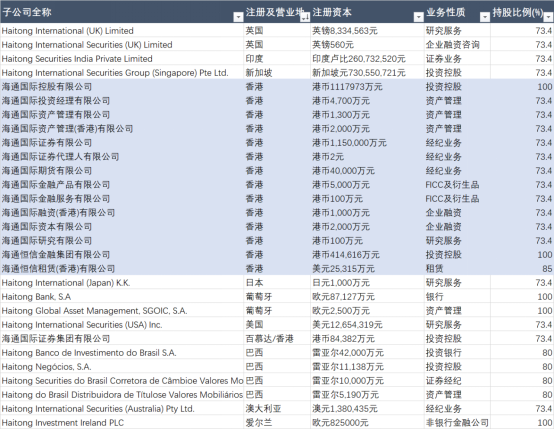Select cell 海通国际控股有限公司

pyautogui.click(x=122, y=87)
